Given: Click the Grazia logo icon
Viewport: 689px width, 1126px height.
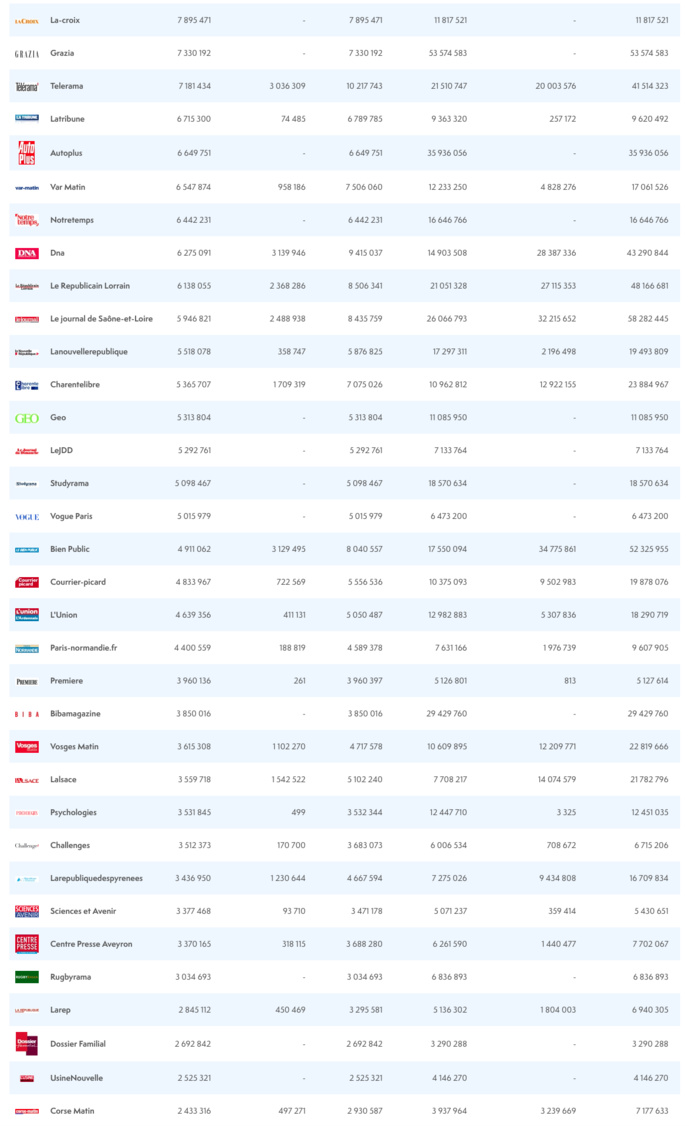Looking at the screenshot, I should tap(27, 53).
